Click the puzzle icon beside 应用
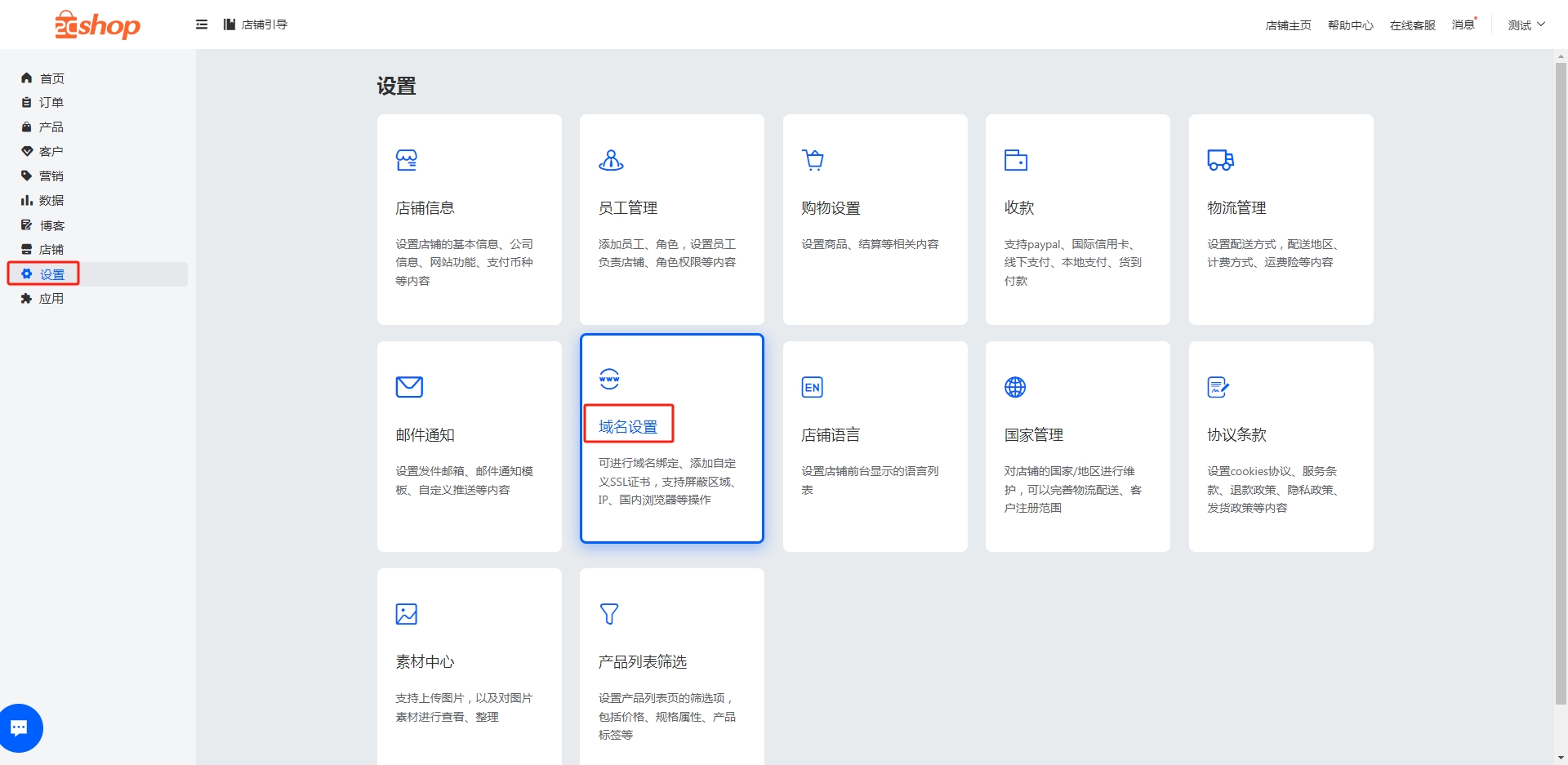Screen dimensions: 1568x765 coord(26,299)
